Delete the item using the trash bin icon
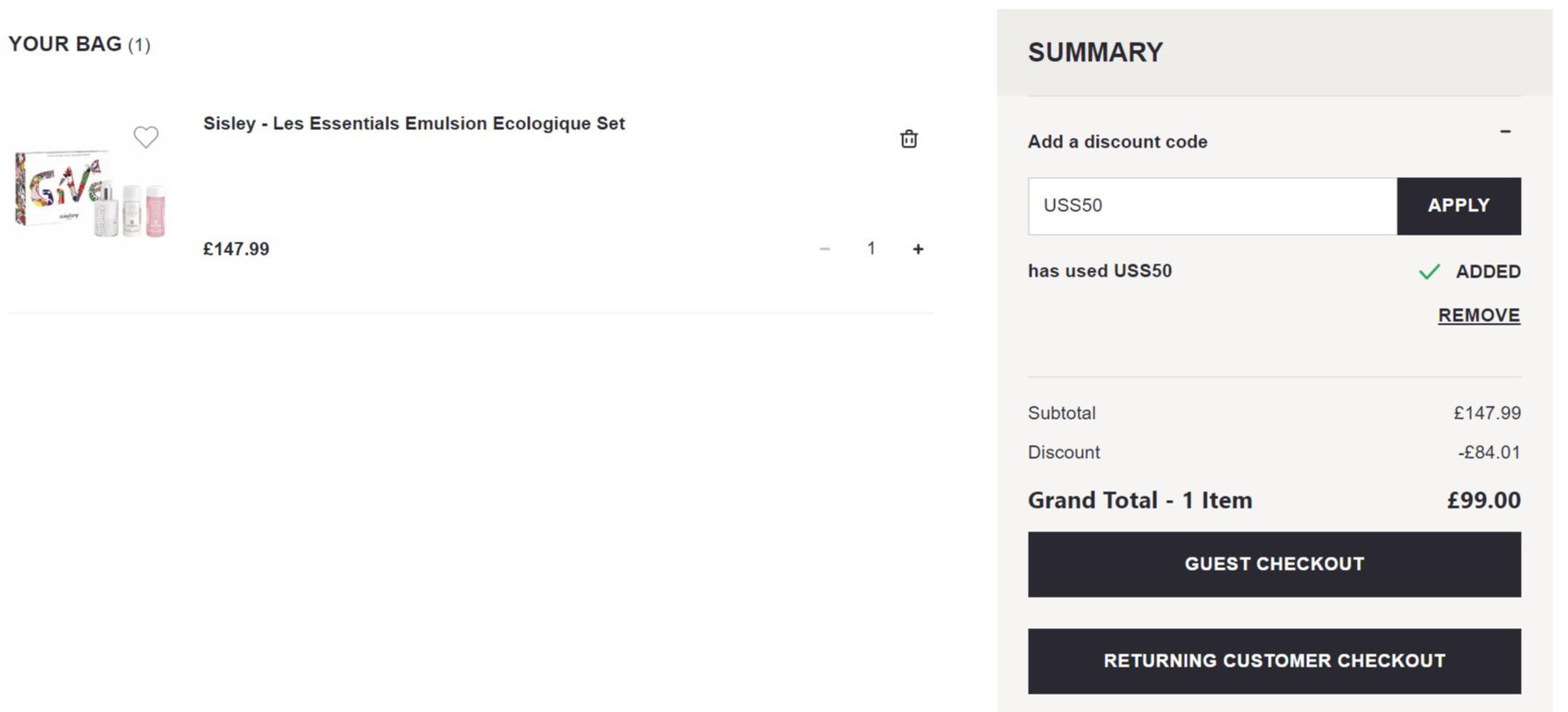This screenshot has width=1568, height=712. tap(908, 139)
